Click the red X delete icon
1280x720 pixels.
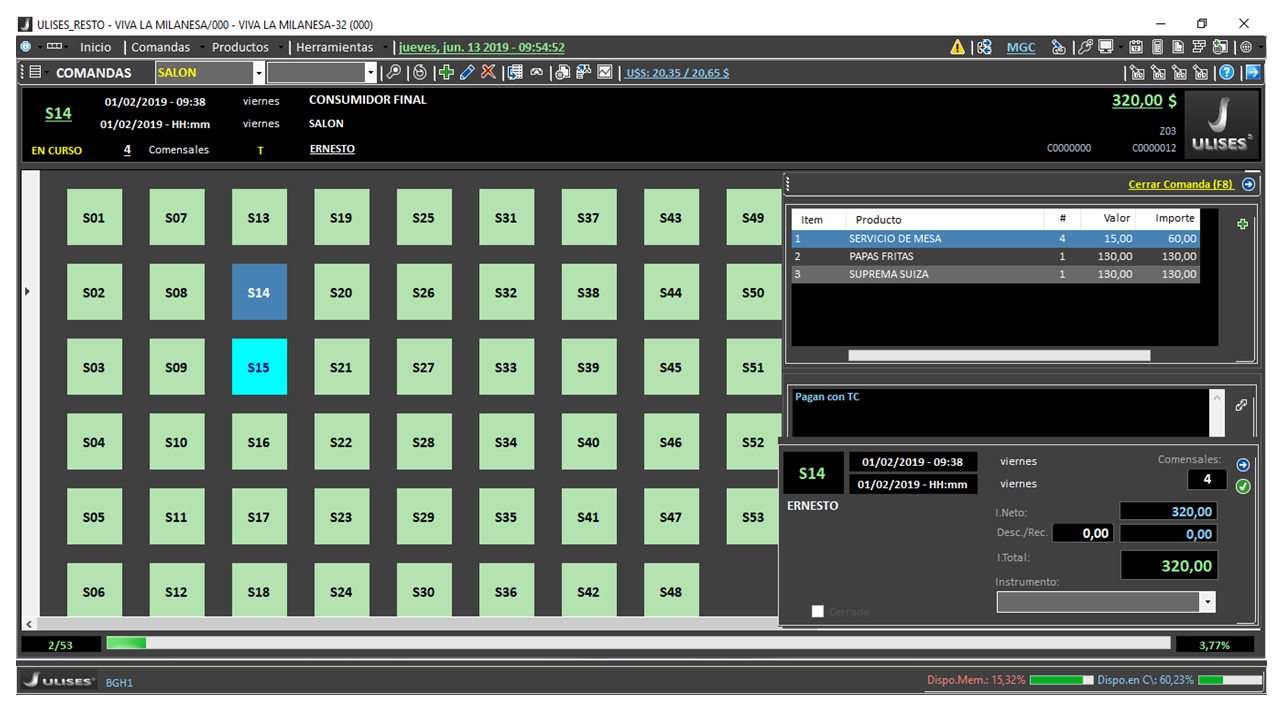pyautogui.click(x=488, y=72)
